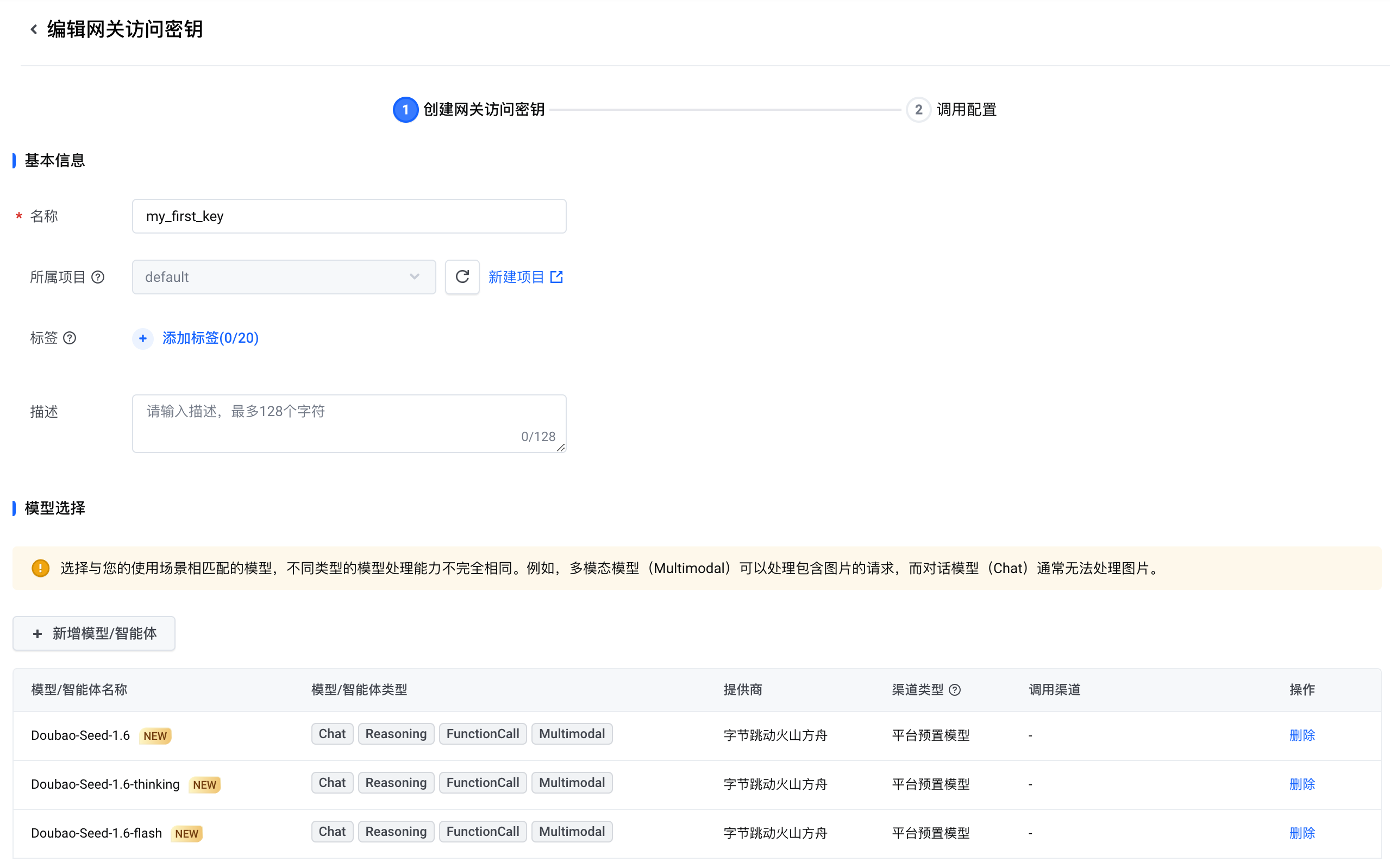The image size is (1390, 868).
Task: Click the description textarea resize handle
Action: tap(561, 448)
